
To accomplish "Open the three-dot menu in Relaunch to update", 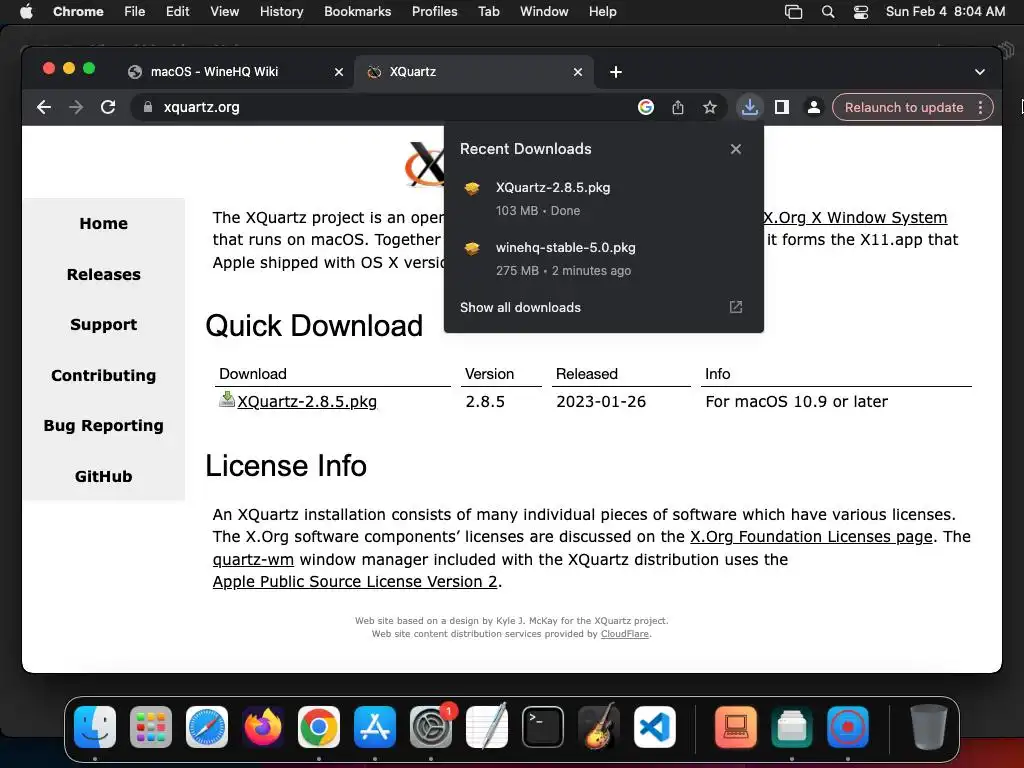I will point(980,107).
